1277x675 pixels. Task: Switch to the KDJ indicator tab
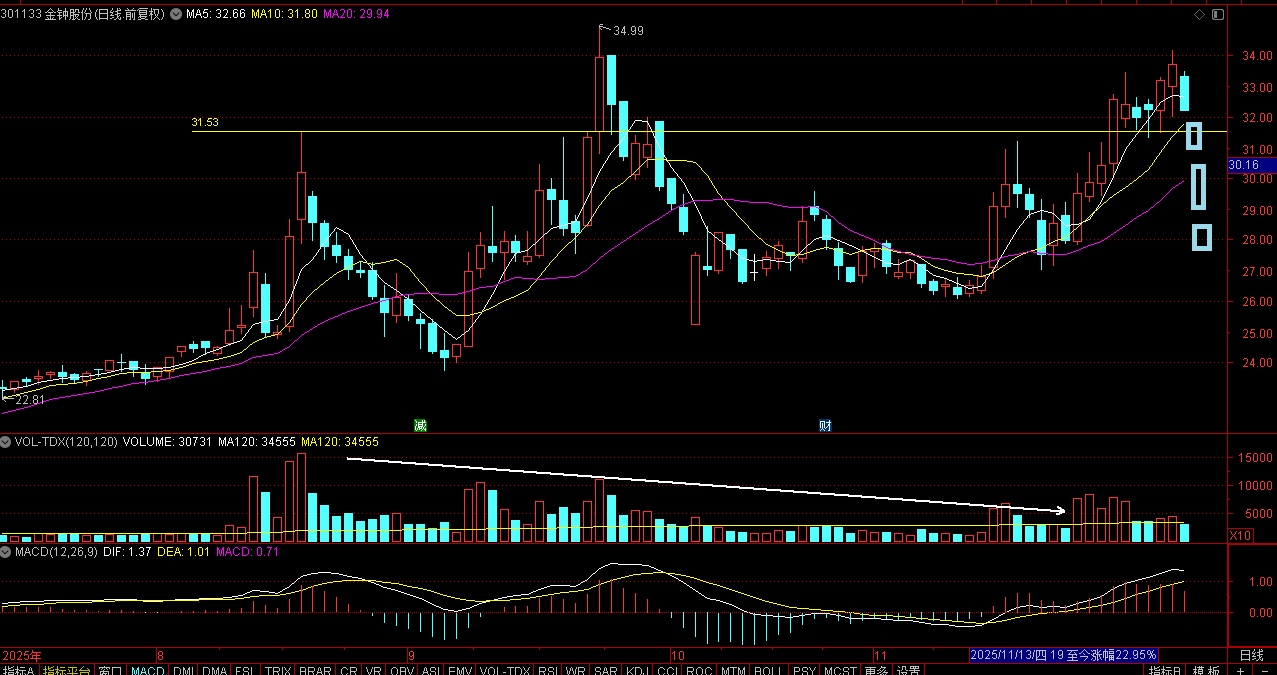click(x=637, y=671)
